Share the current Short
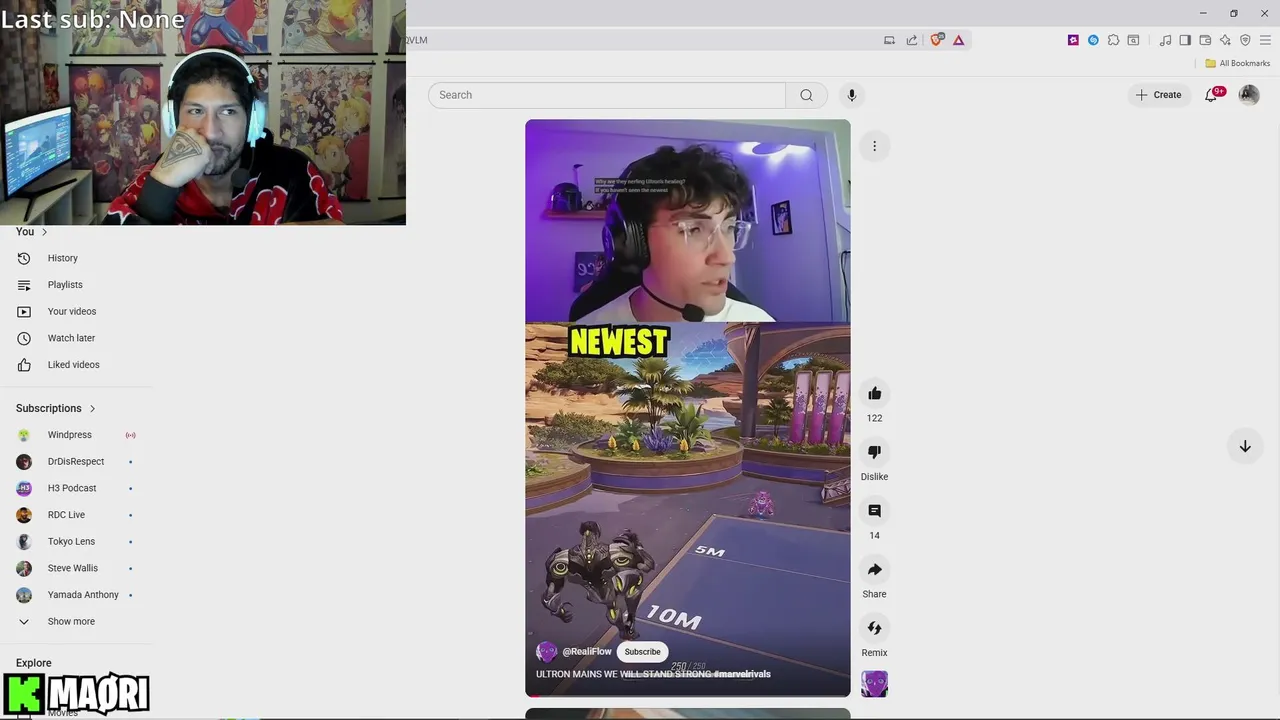 874,570
